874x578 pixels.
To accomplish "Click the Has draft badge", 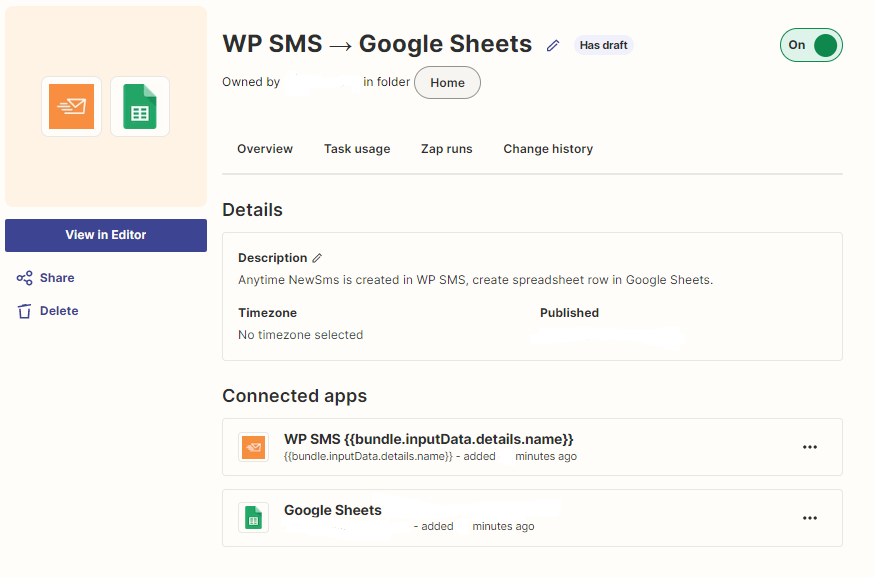I will pyautogui.click(x=604, y=45).
